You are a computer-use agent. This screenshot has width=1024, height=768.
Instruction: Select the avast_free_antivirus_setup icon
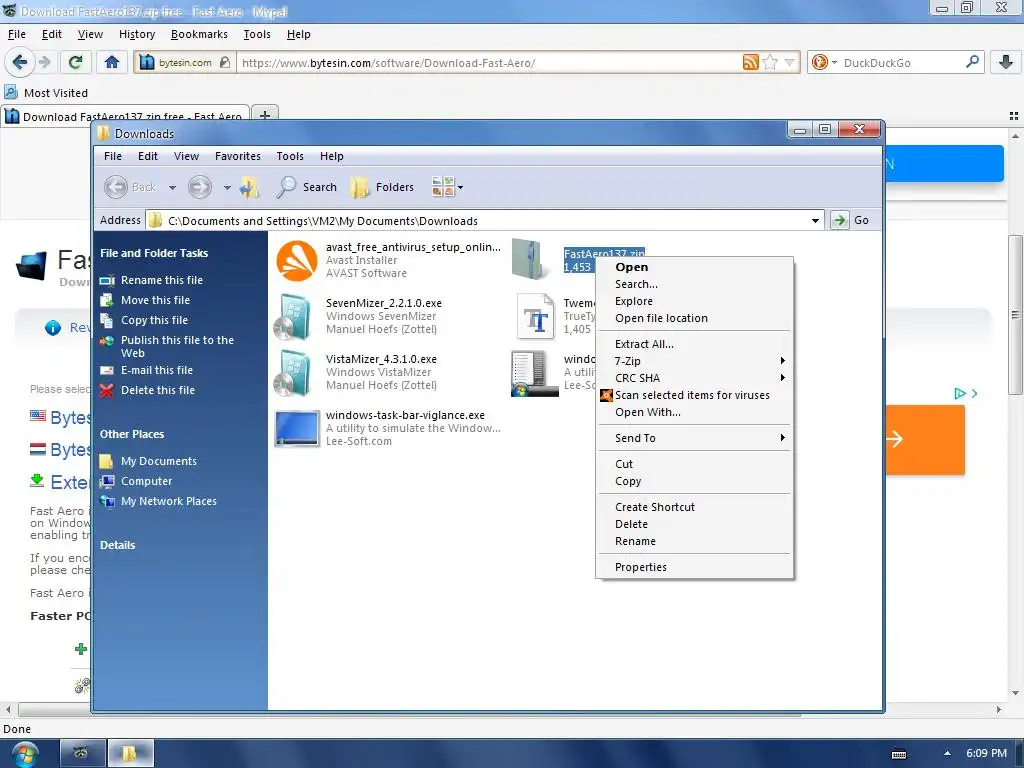296,260
